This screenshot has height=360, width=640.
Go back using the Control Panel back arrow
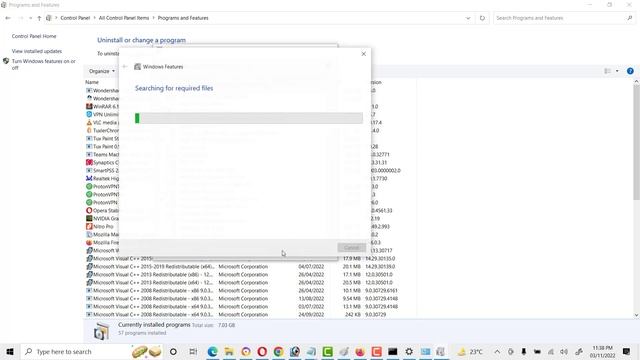pyautogui.click(x=8, y=18)
